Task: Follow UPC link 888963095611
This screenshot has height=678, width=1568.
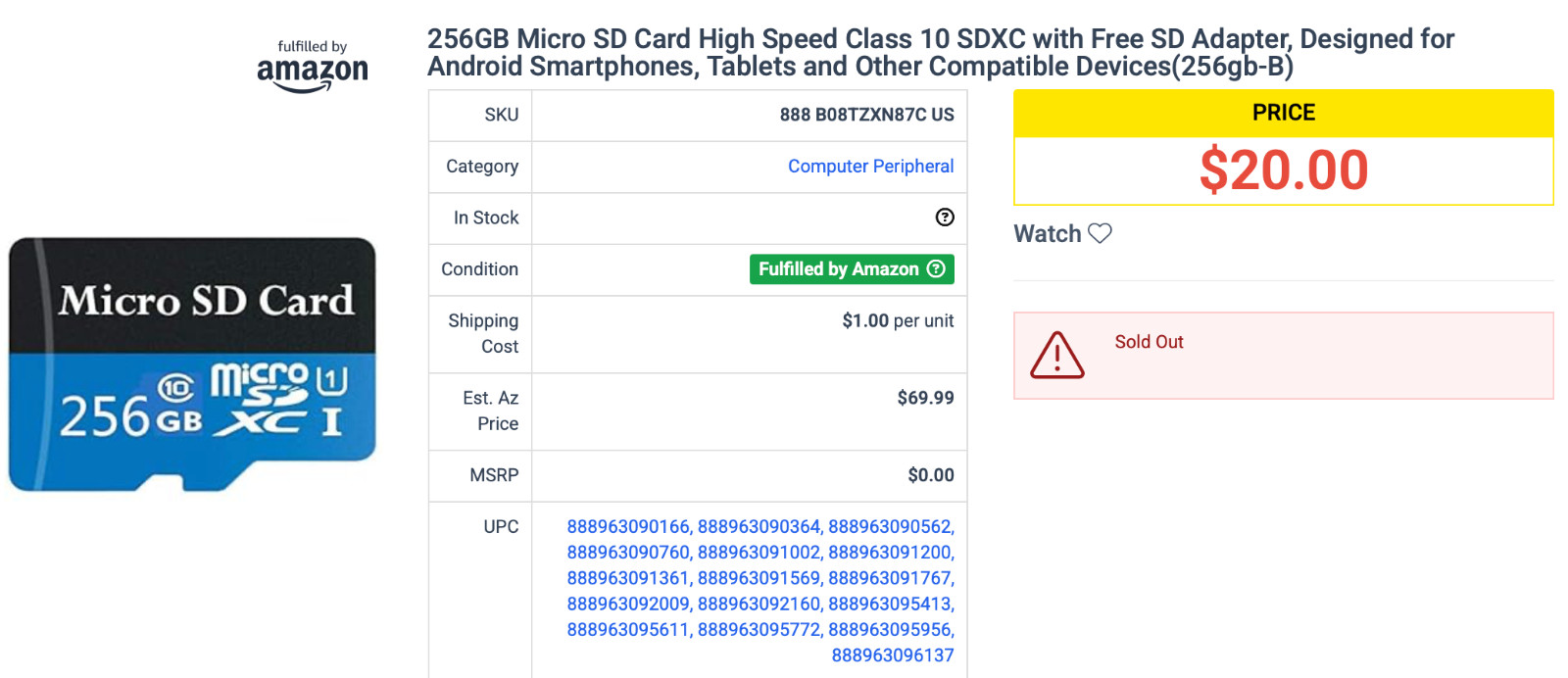Action: tap(627, 630)
